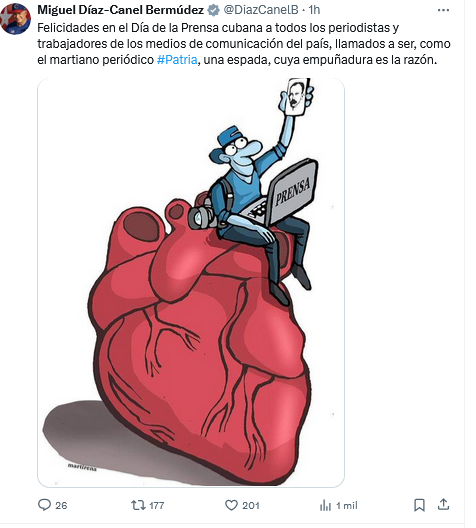476x528 pixels.
Task: Click the 1 mil views count
Action: tap(347, 505)
